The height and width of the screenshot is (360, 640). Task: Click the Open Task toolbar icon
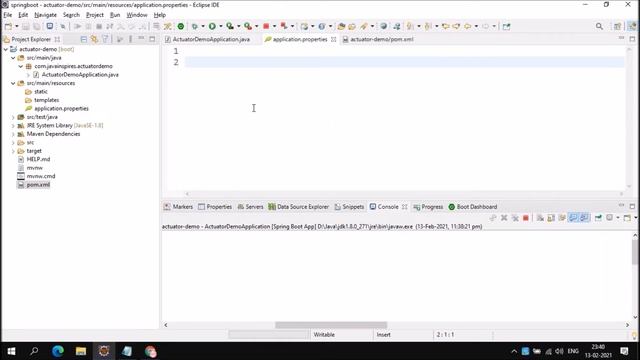pyautogui.click(x=352, y=27)
